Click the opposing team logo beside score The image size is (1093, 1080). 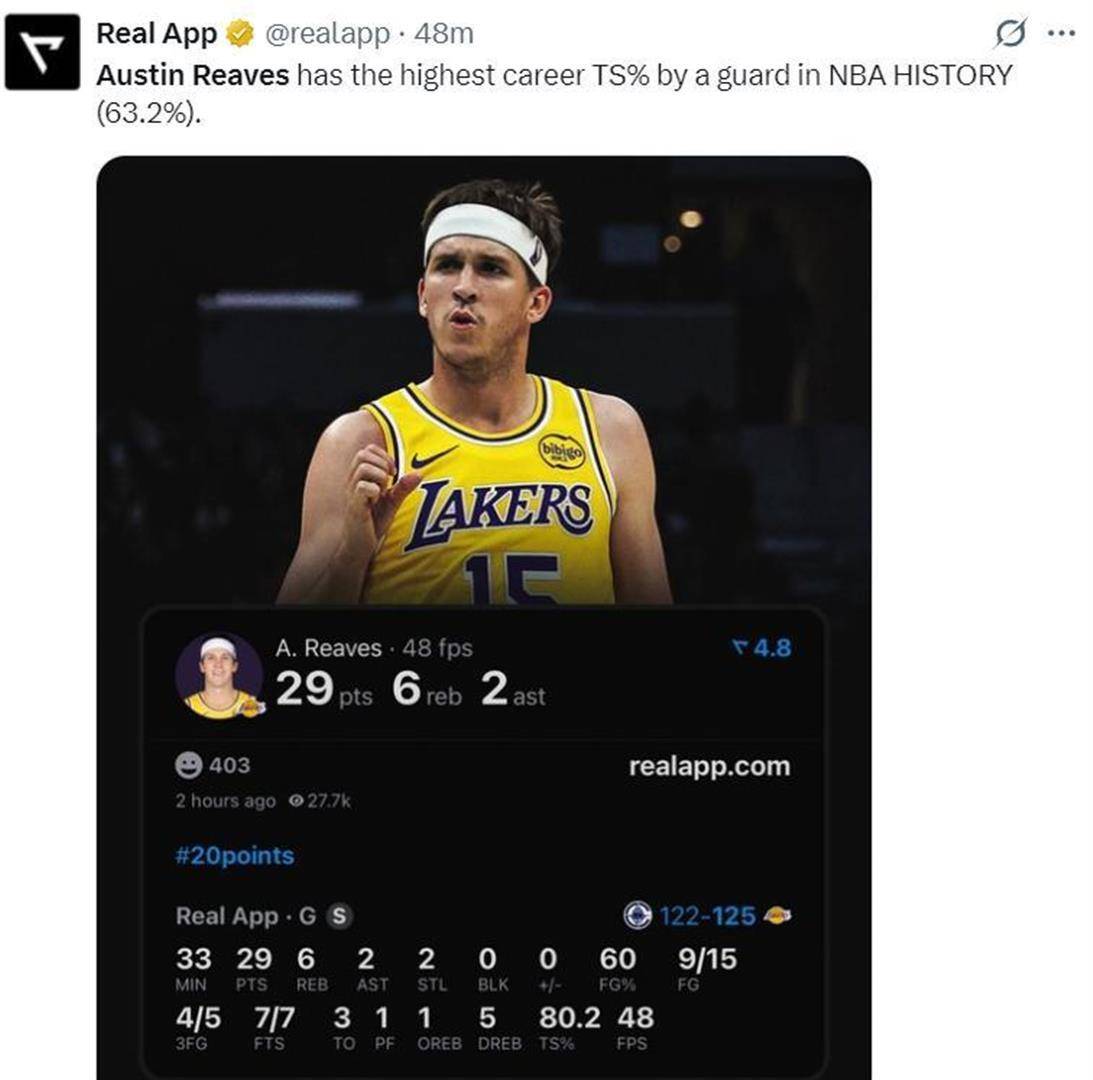[637, 915]
